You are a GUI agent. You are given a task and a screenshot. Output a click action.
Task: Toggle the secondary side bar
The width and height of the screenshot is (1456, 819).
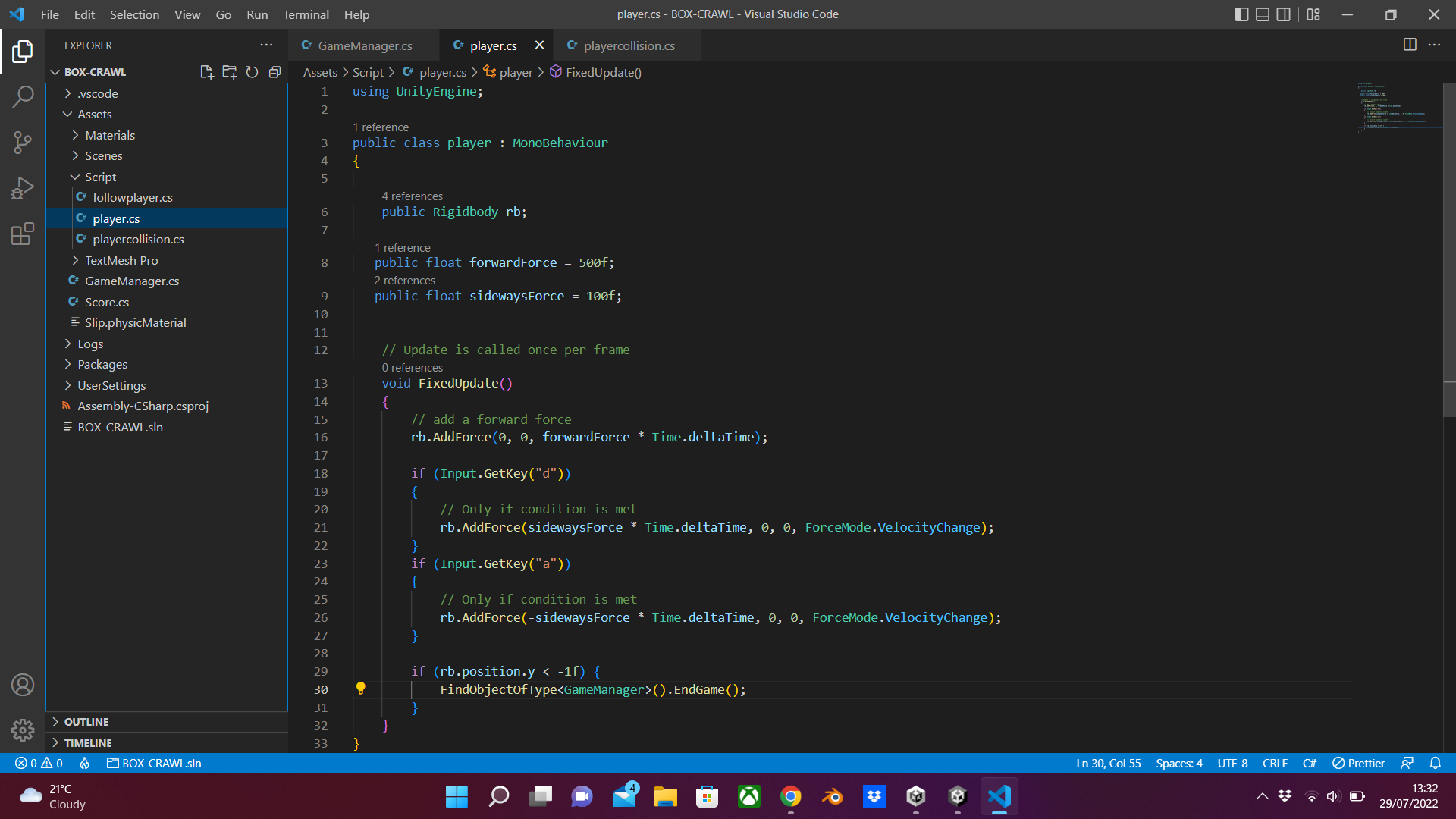[1283, 14]
